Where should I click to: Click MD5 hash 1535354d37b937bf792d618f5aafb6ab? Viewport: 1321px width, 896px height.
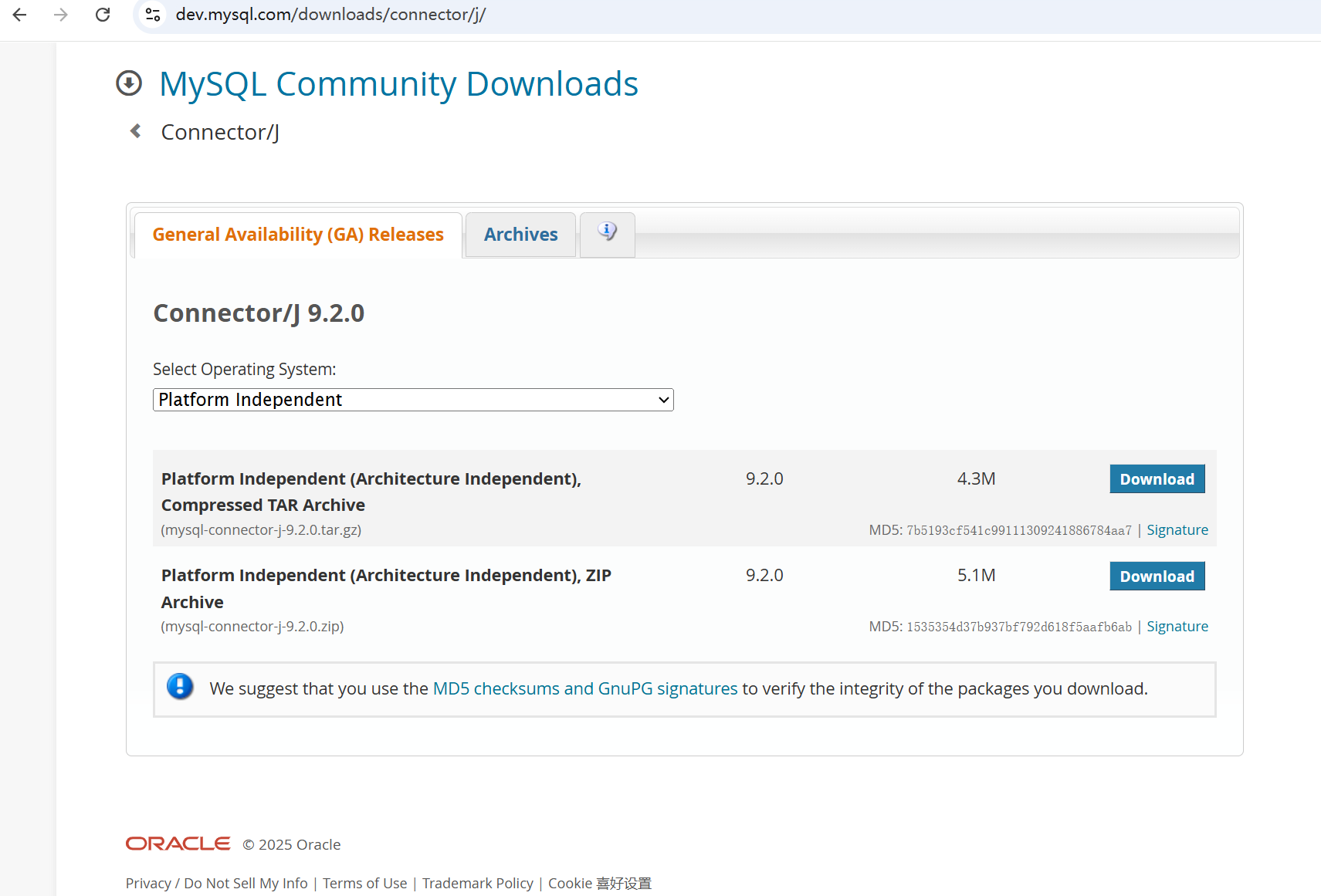tap(1019, 627)
